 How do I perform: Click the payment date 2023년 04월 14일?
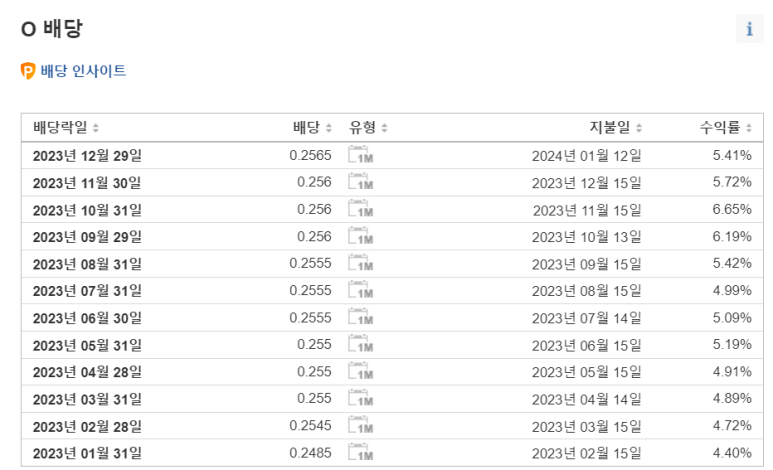coord(587,399)
